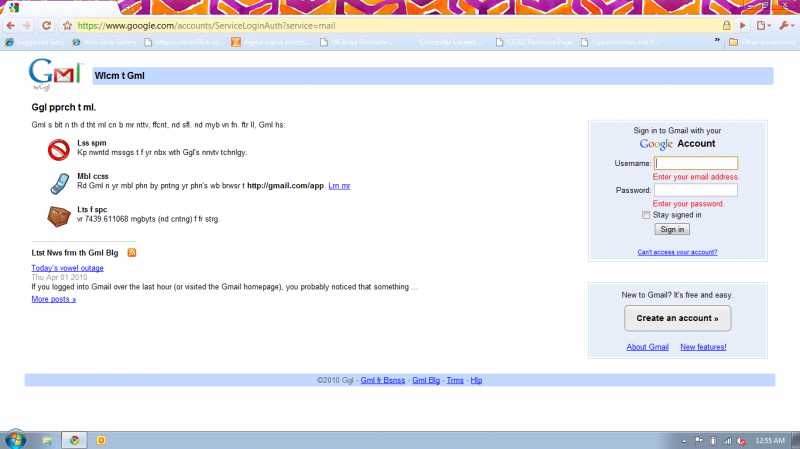
Task: Click the Go arrow beside the address bar
Action: point(743,26)
